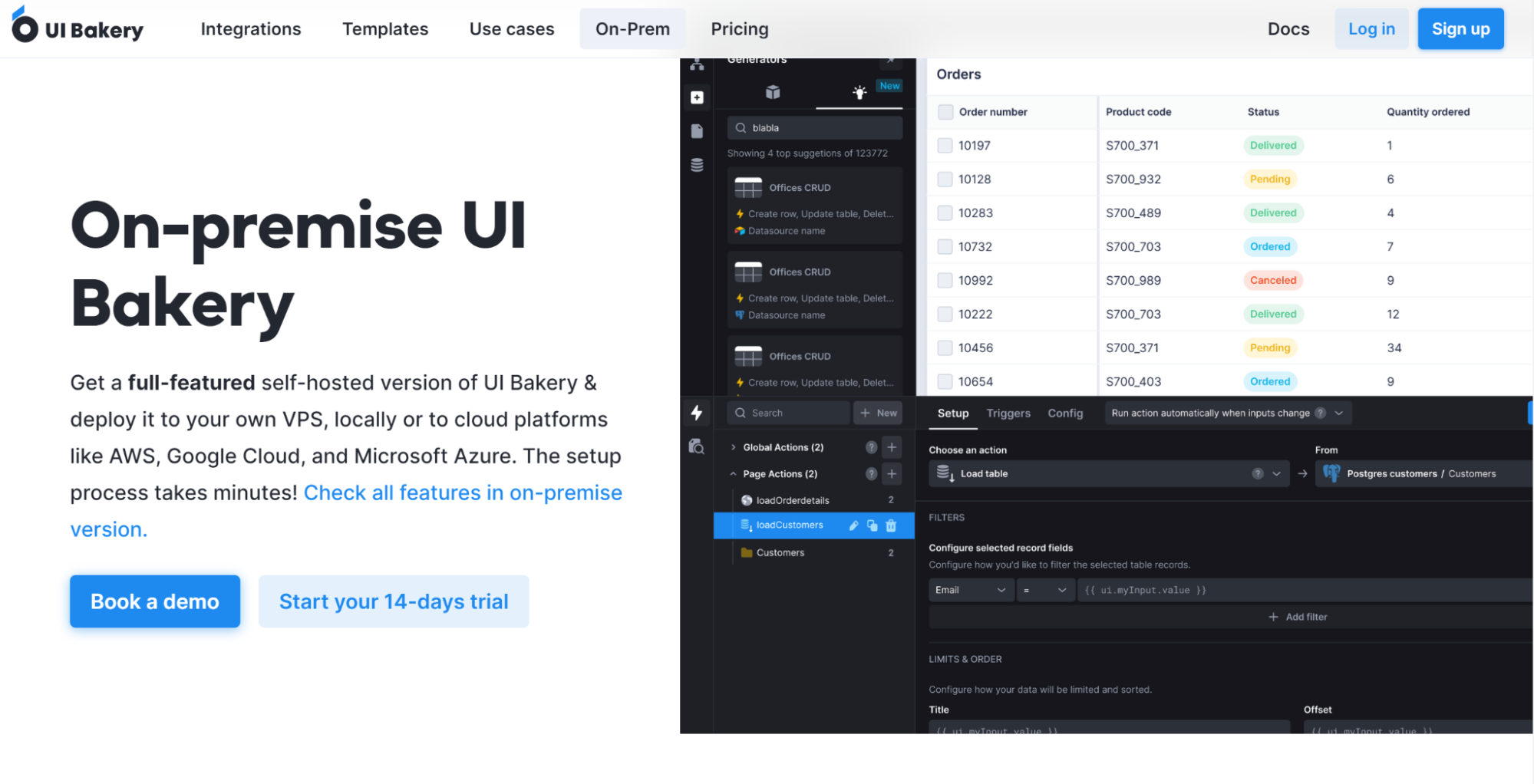
Task: Select the Actions lightning bolt sidebar icon
Action: (696, 412)
